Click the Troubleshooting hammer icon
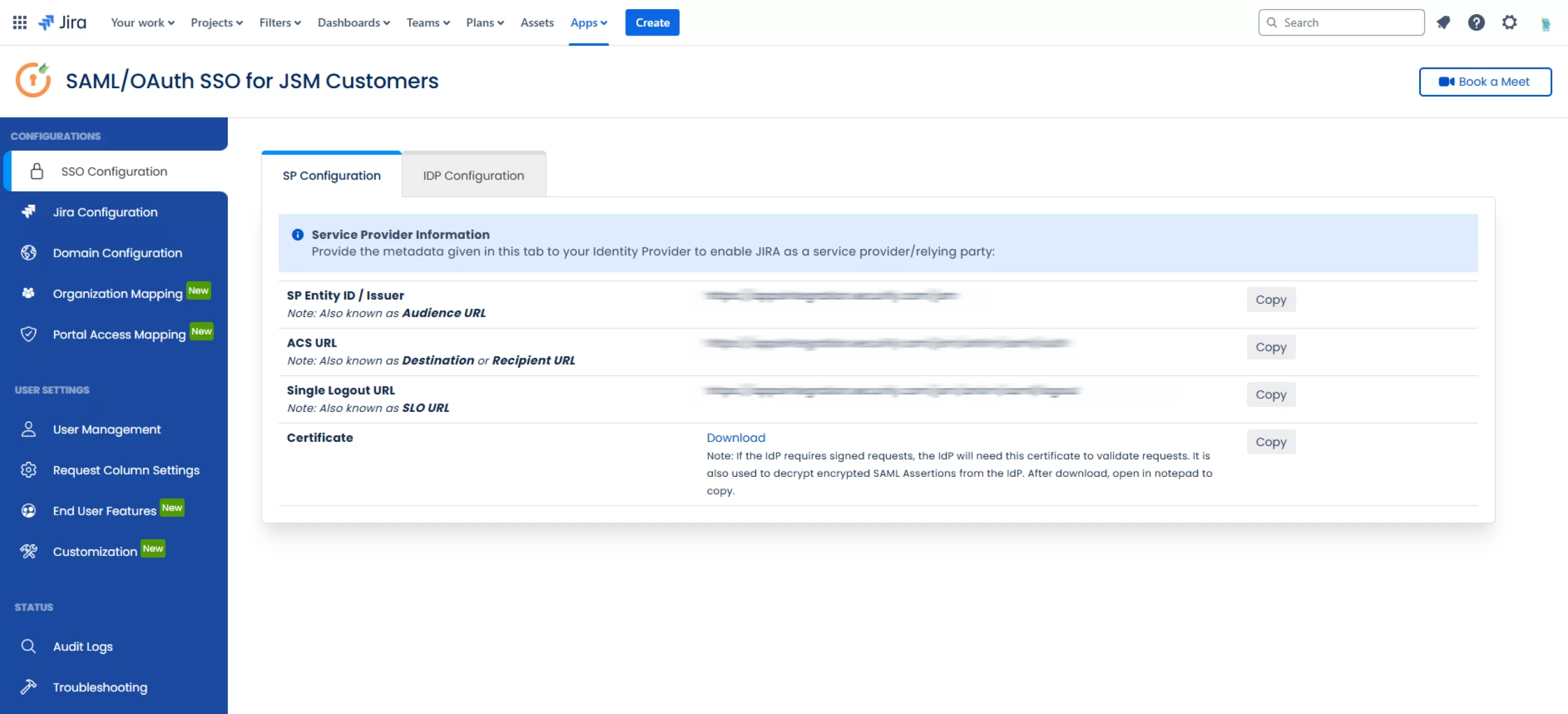 pos(28,686)
